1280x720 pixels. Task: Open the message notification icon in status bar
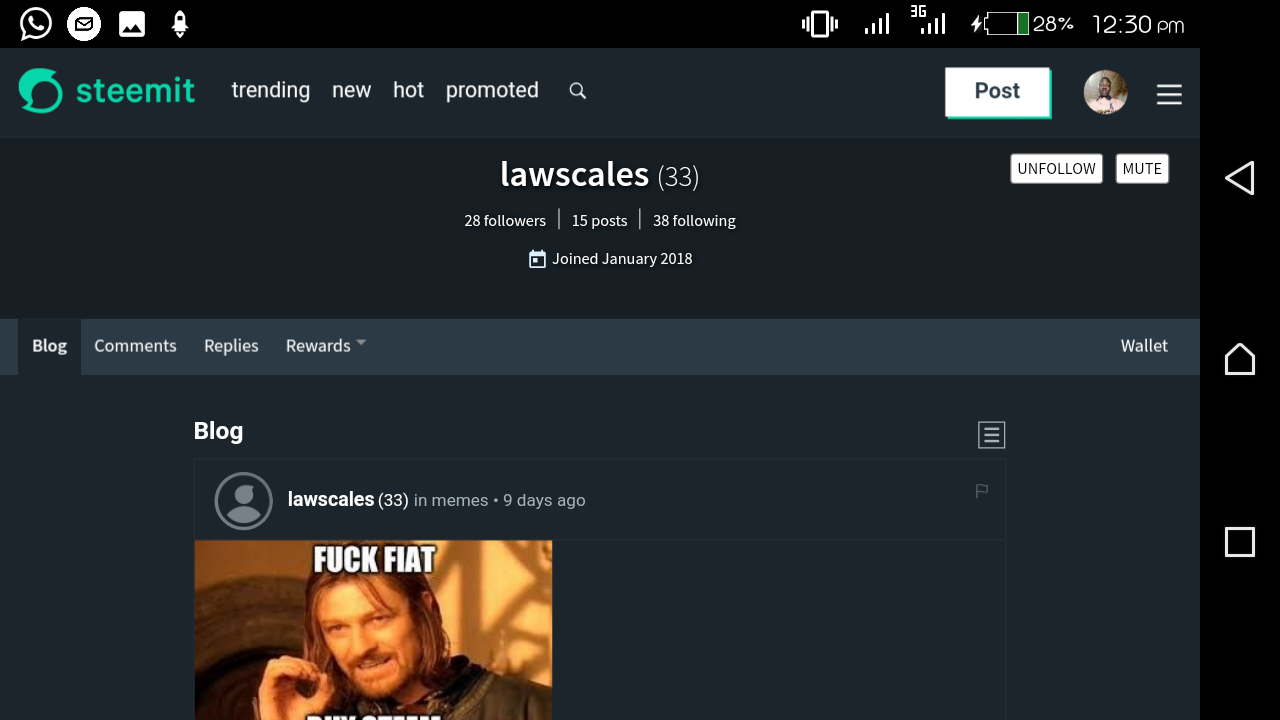(x=84, y=24)
